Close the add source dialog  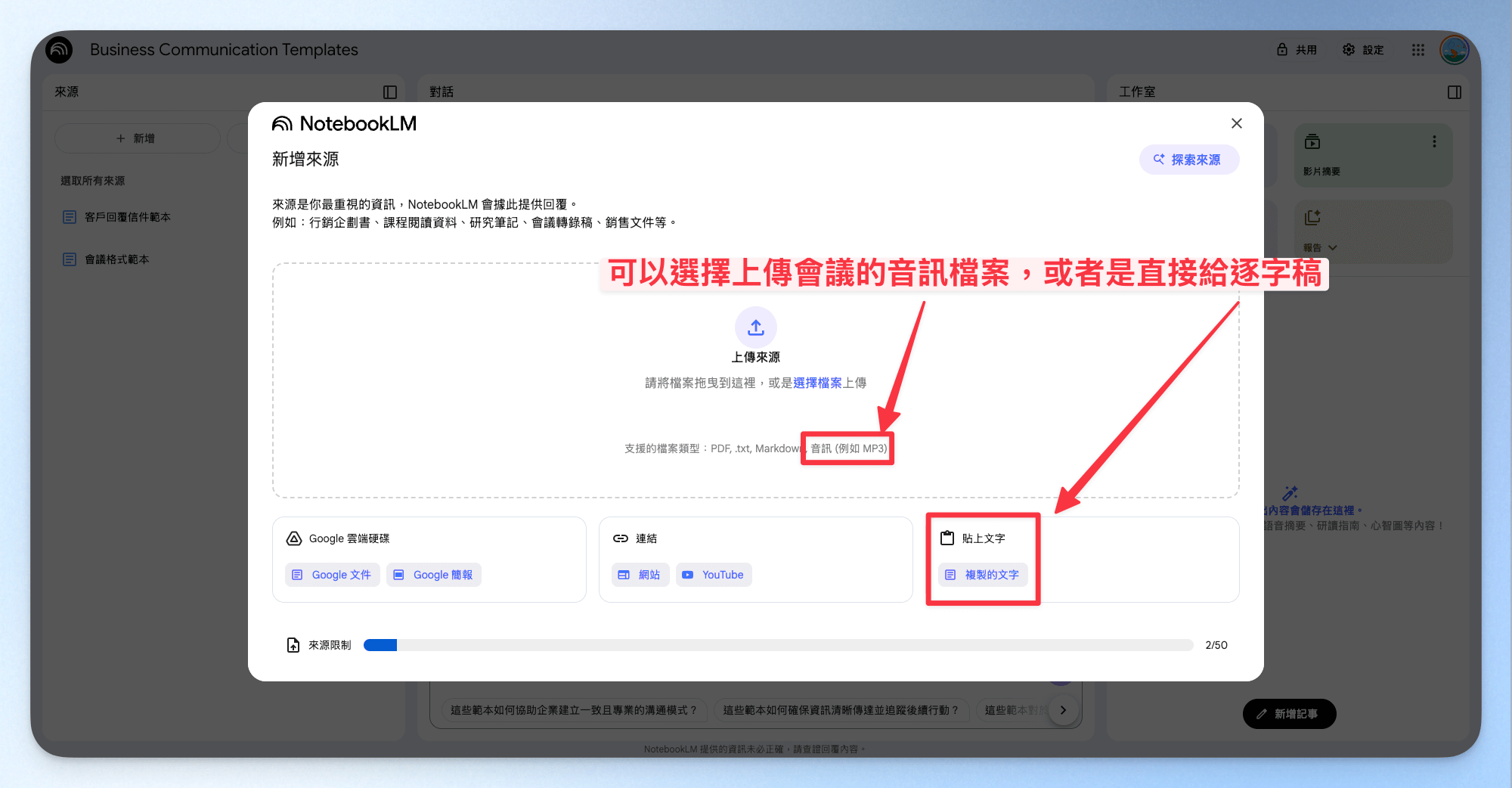coord(1237,123)
